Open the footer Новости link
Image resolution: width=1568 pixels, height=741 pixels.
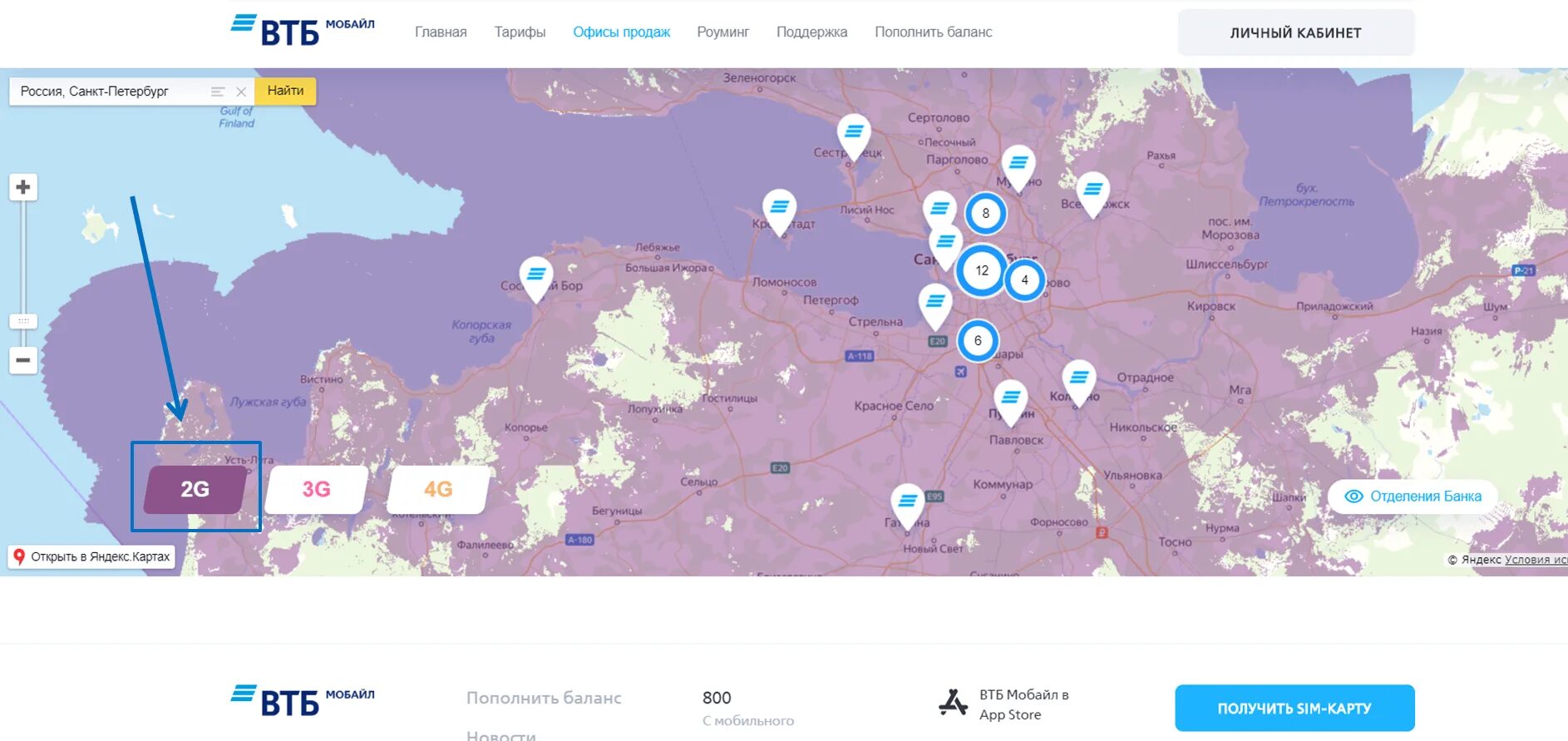[501, 735]
